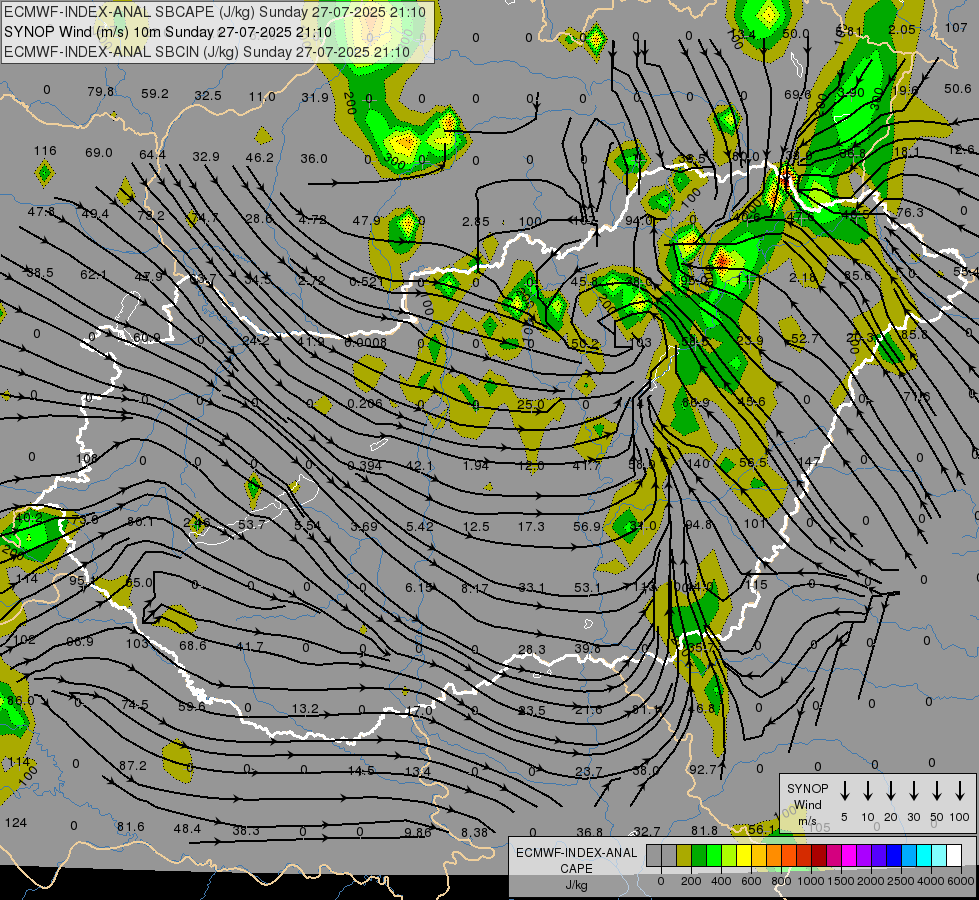Click the map value '33.1'
Viewport: 979px width, 900px height.
pos(532,588)
